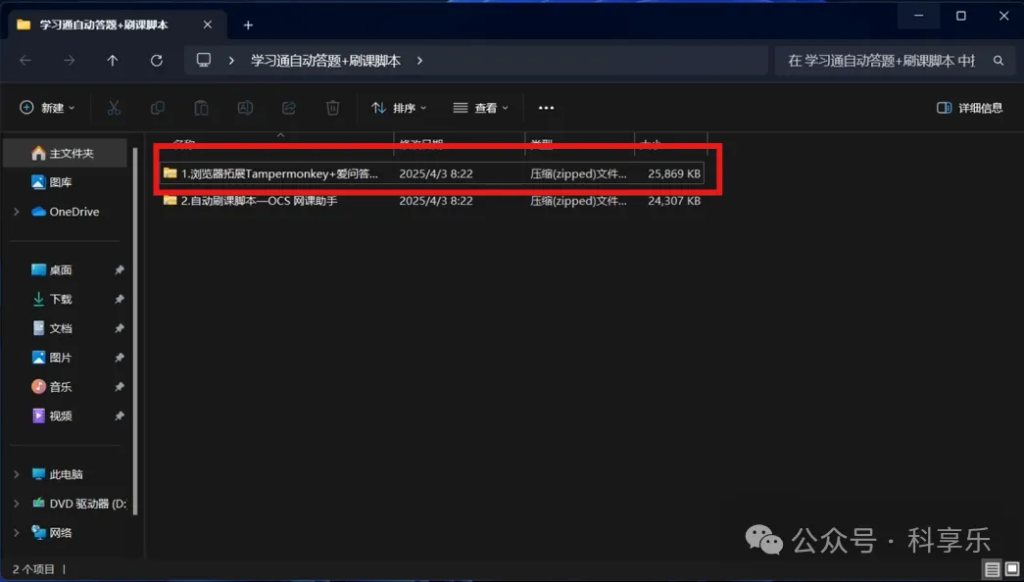Switch to details list view in status bar

993,569
